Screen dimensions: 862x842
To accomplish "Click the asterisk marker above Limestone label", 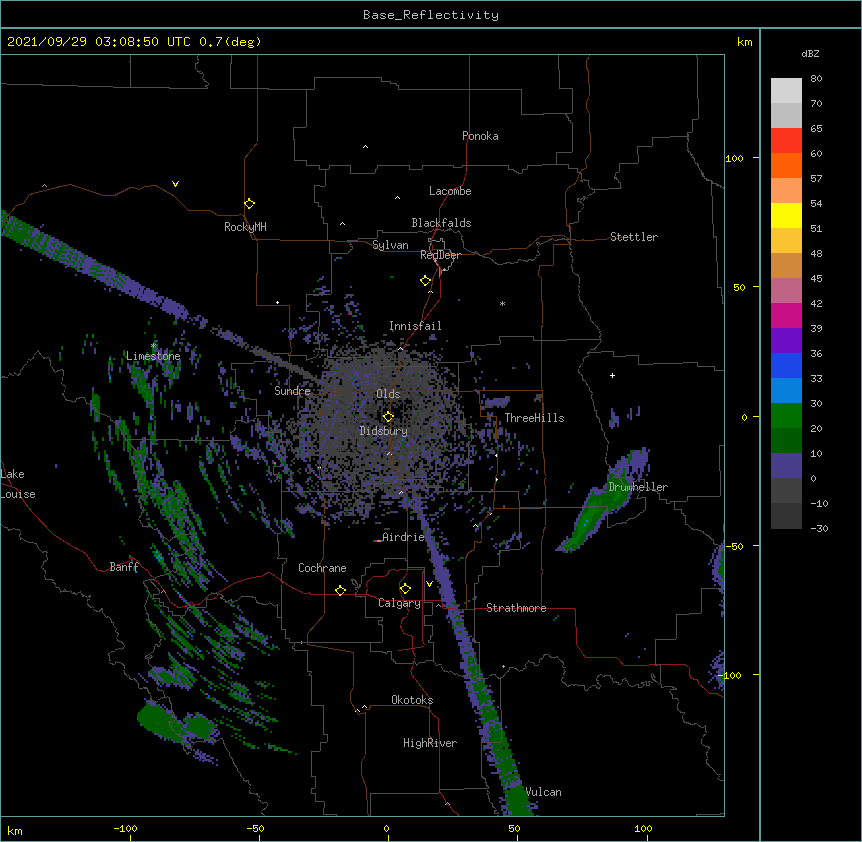I will 154,346.
